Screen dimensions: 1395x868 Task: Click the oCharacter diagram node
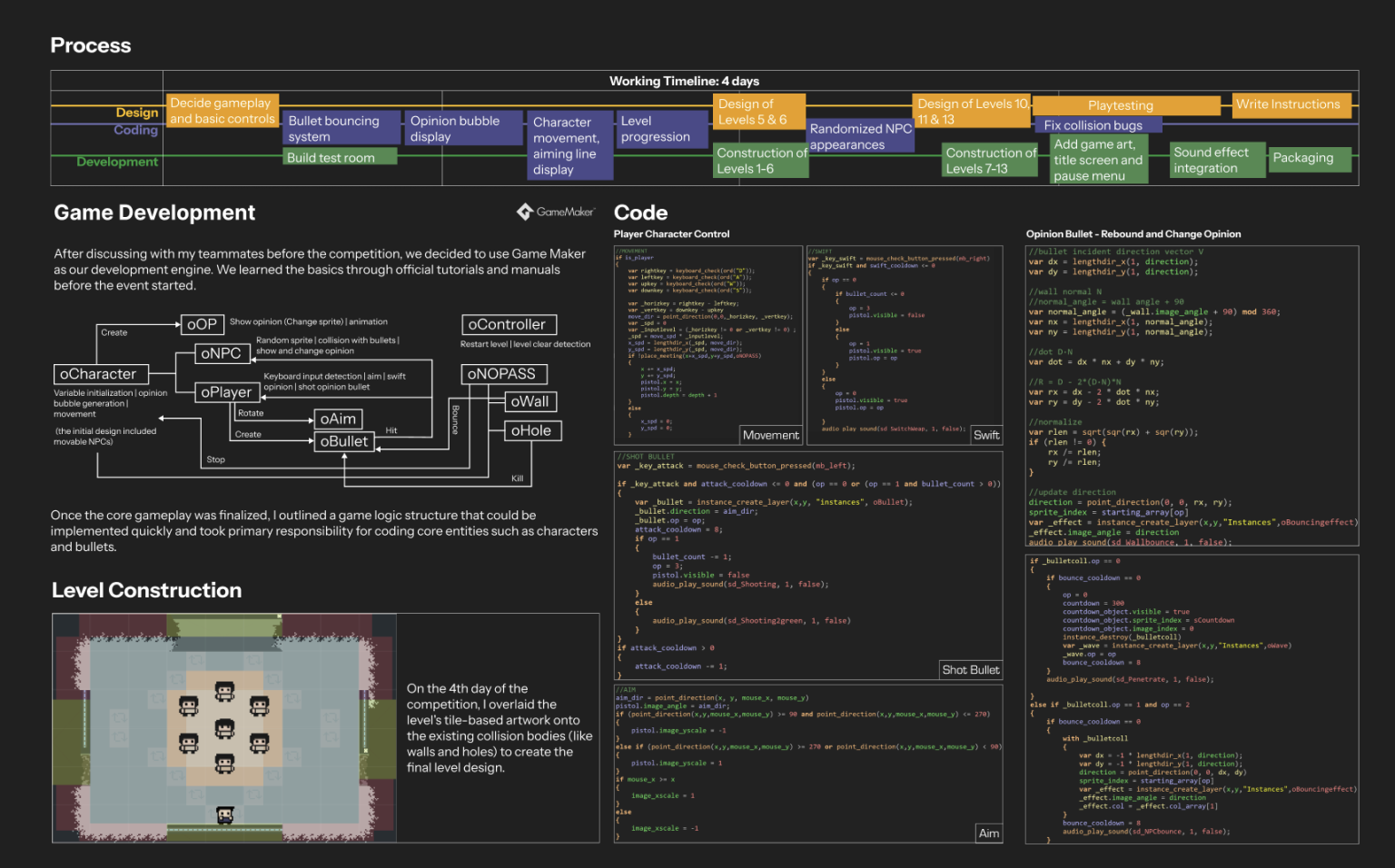[x=98, y=374]
